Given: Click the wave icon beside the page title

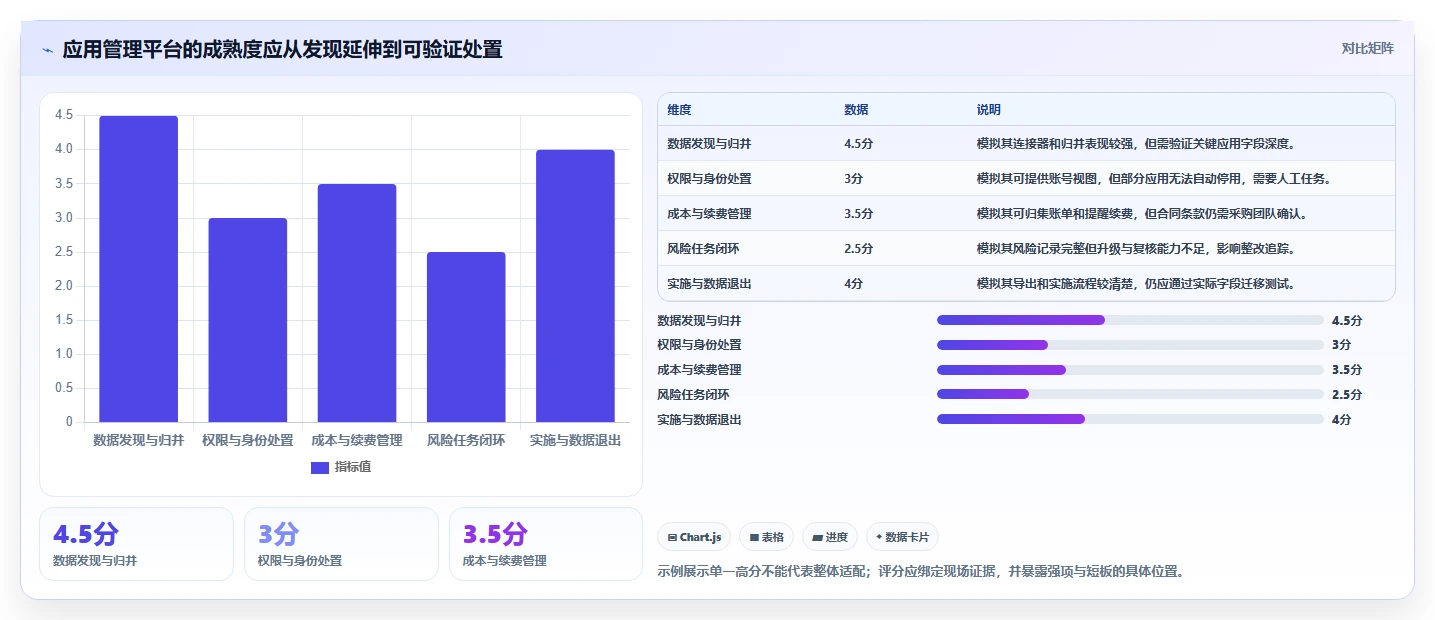Looking at the screenshot, I should pos(48,50).
